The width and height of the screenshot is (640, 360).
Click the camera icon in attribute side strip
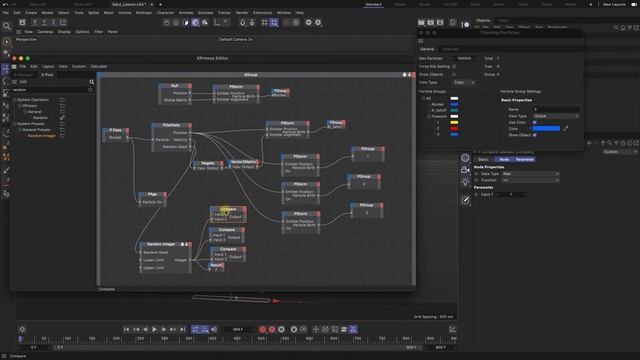tap(465, 169)
